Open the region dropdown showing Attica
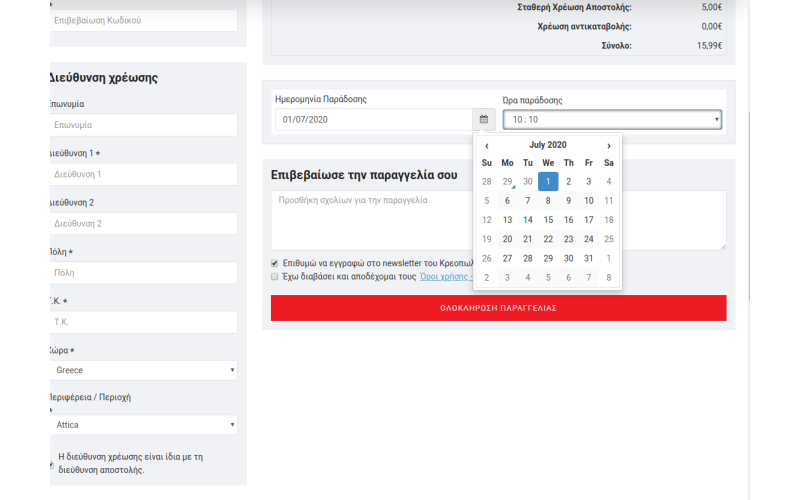Viewport: 800px width, 500px height. pos(142,425)
